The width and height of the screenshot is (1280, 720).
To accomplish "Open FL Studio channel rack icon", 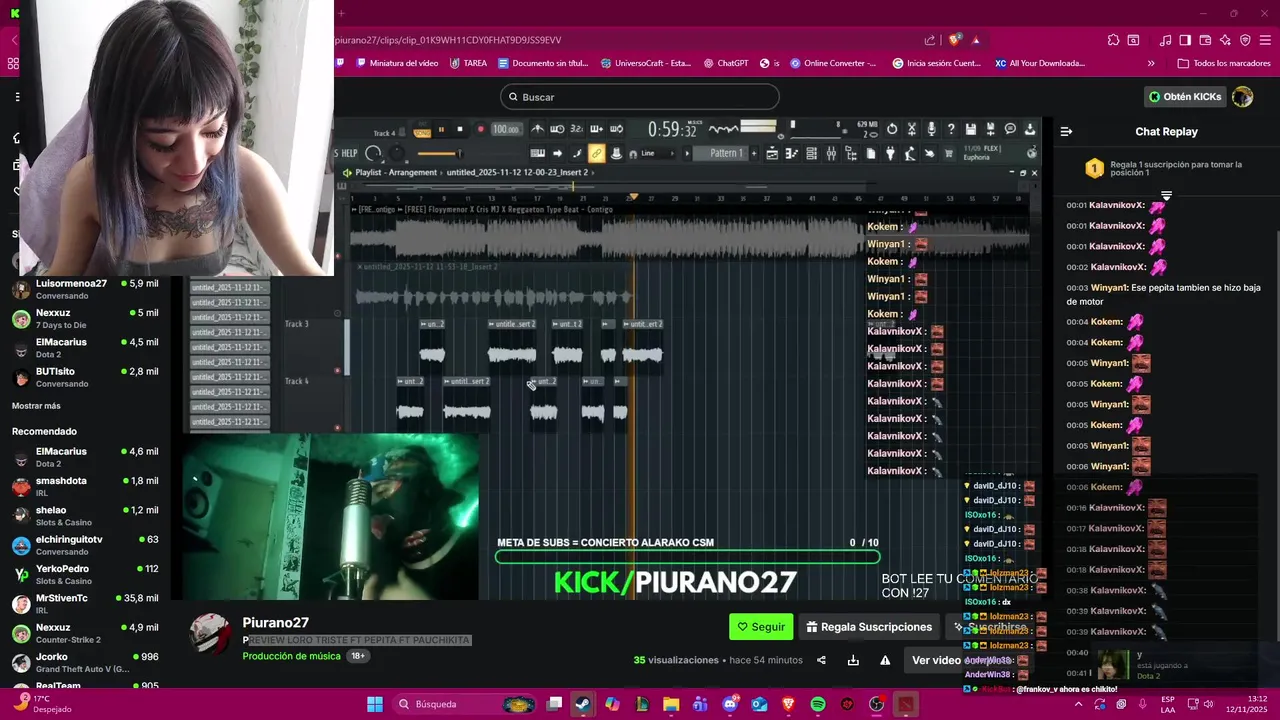I will (811, 153).
